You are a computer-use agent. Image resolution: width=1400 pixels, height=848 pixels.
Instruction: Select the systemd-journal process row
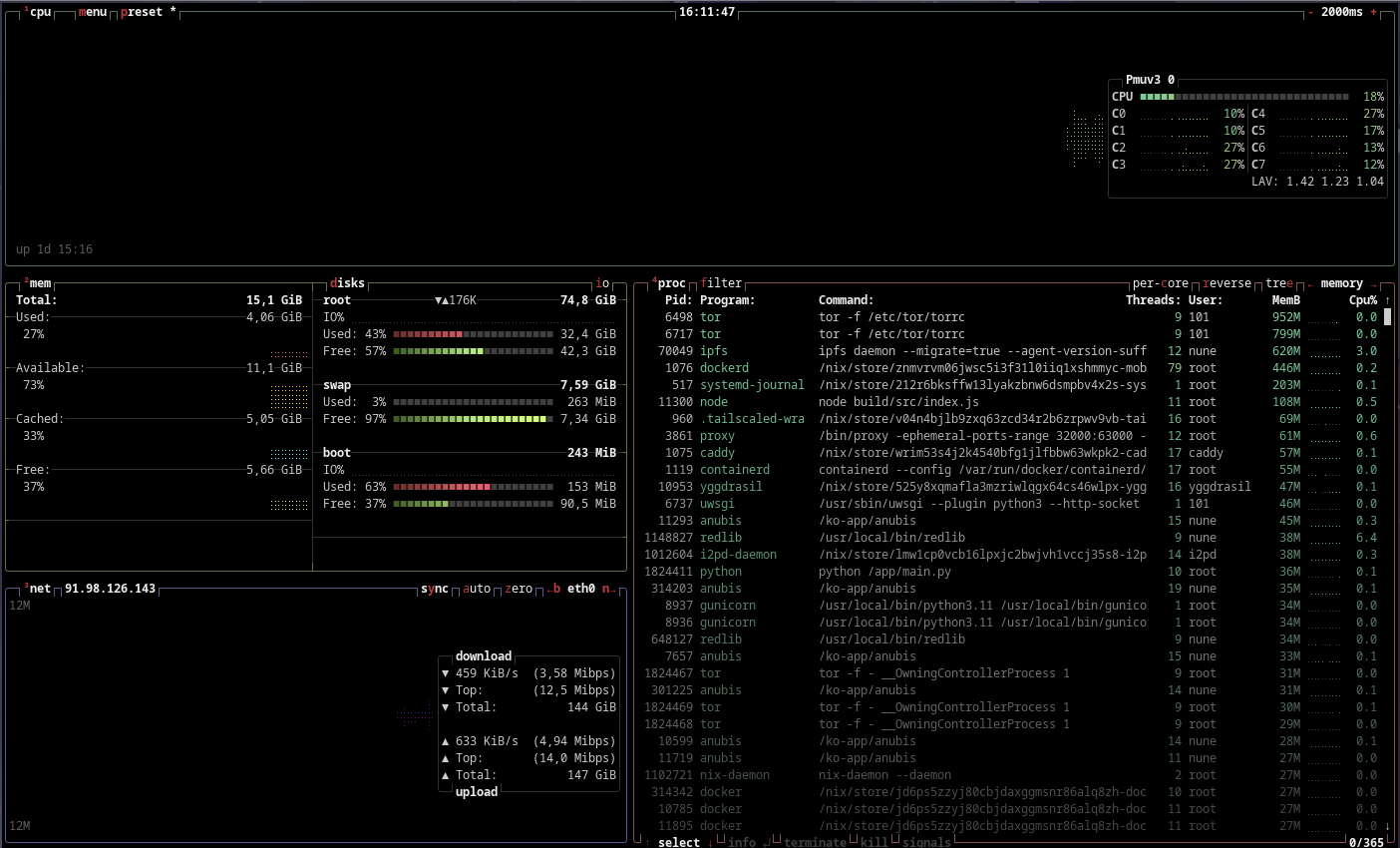click(1011, 385)
